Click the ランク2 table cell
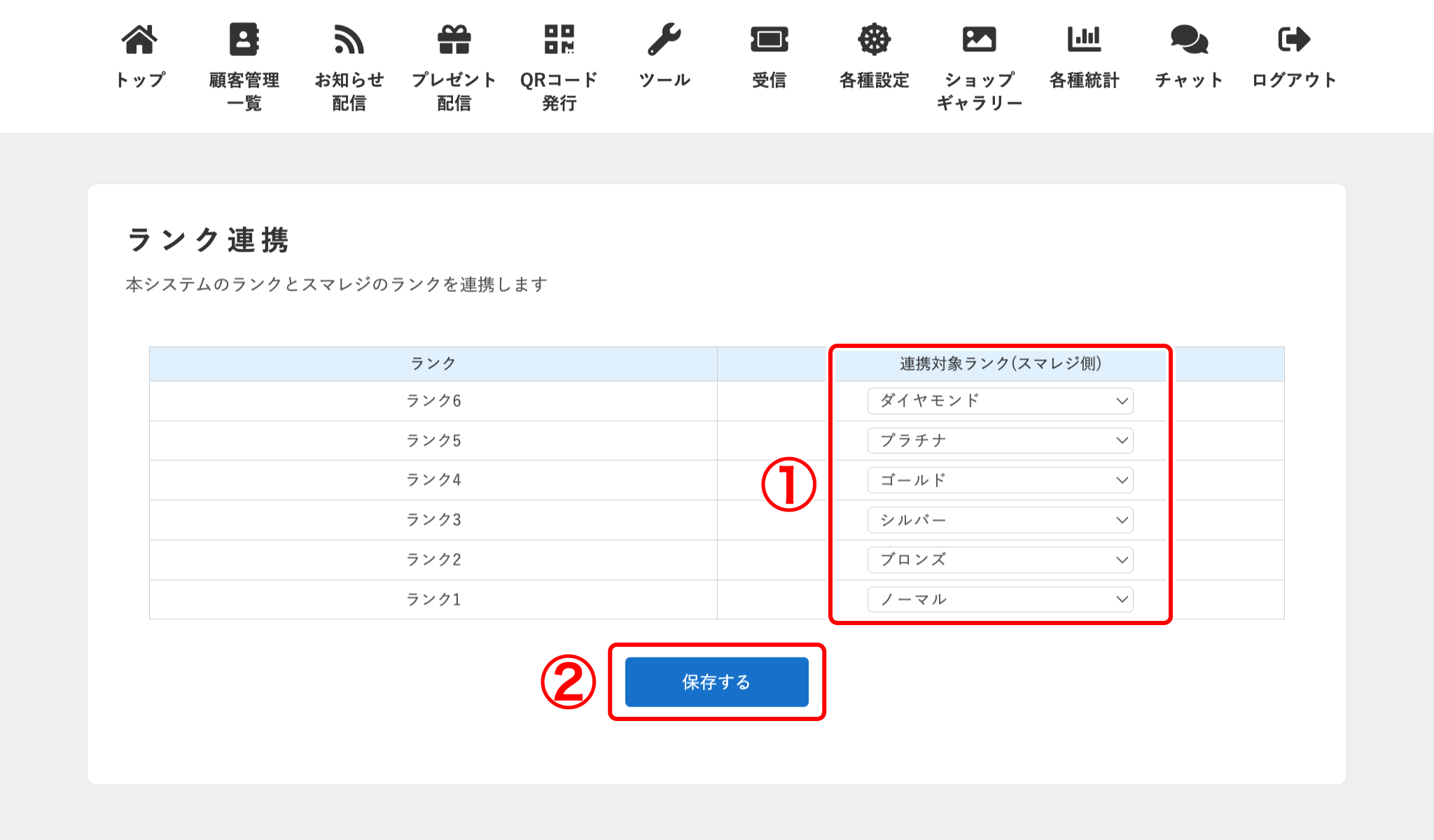 pyautogui.click(x=433, y=559)
